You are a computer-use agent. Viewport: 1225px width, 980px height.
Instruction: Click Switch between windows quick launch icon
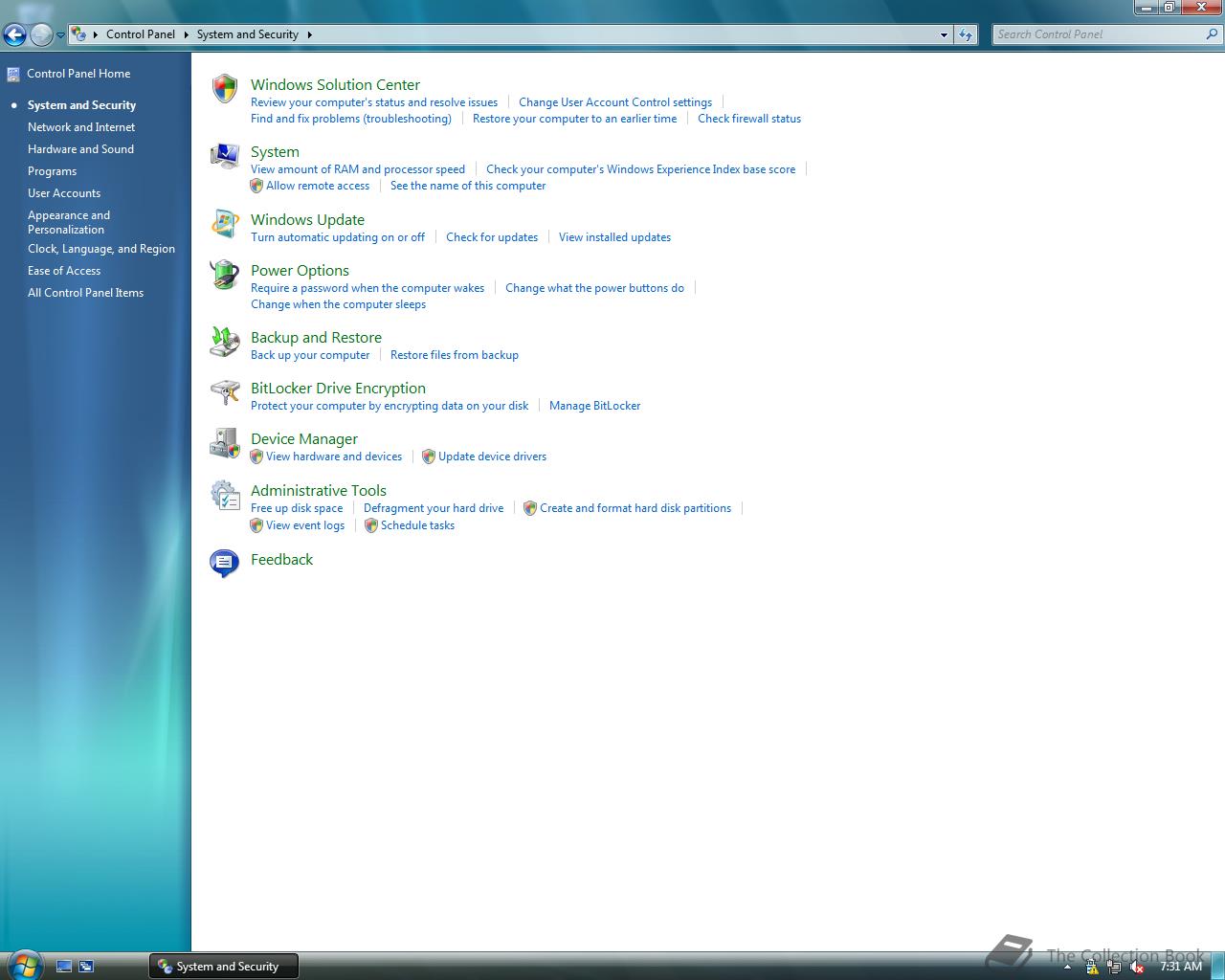pyautogui.click(x=86, y=967)
